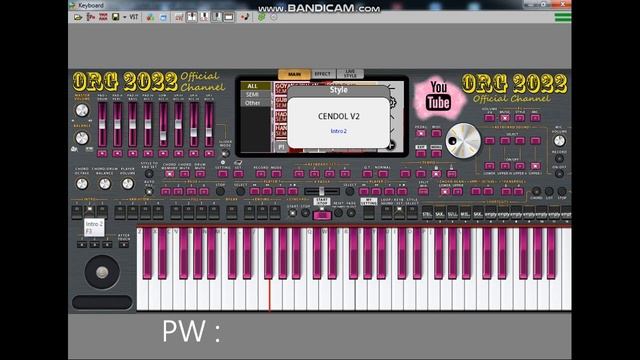This screenshot has height=360, width=640.
Task: Click the P1 page button in display
Action: pyautogui.click(x=281, y=147)
